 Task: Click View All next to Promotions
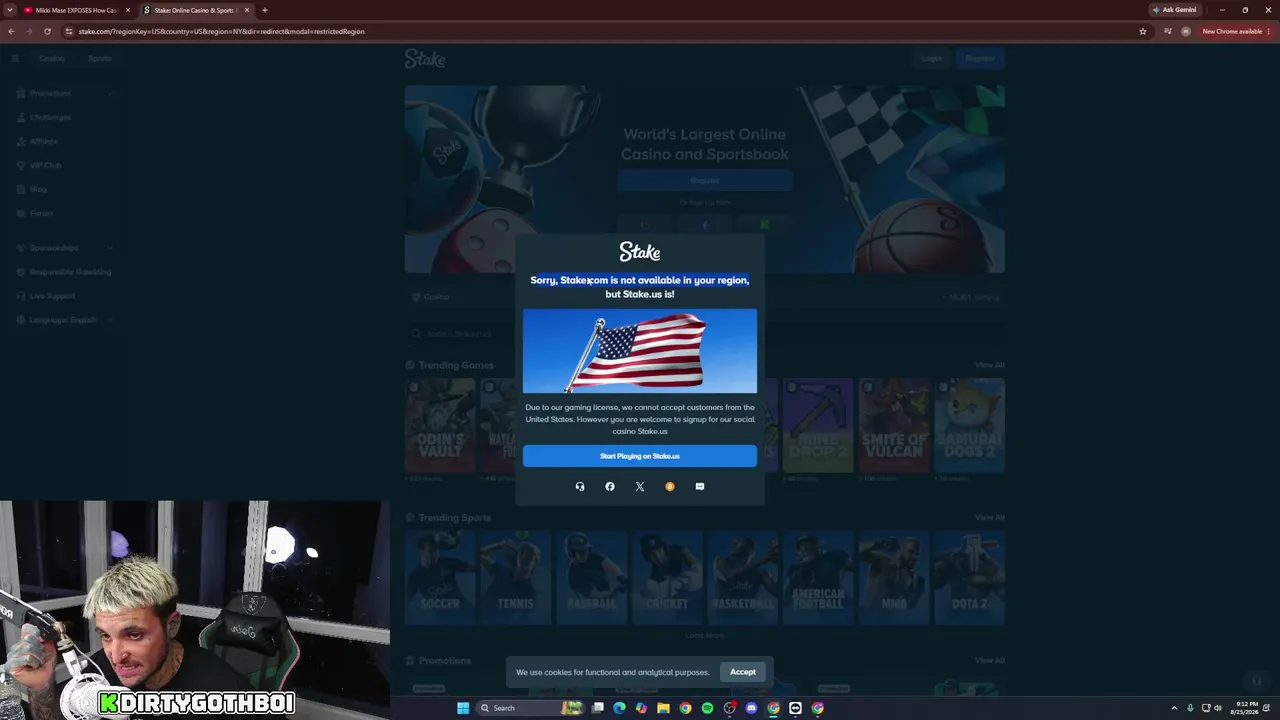990,661
